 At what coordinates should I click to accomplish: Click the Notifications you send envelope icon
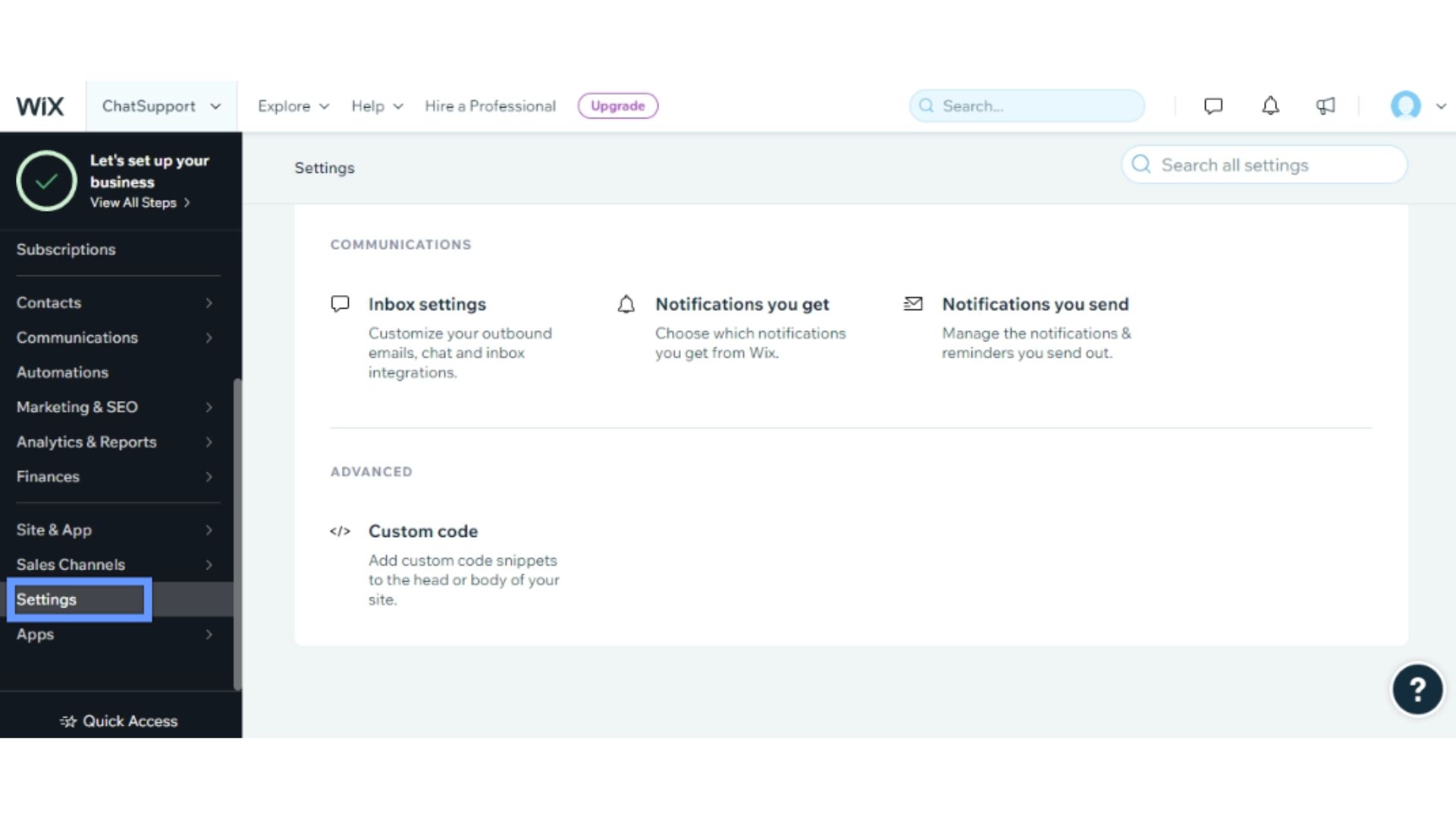pos(913,303)
